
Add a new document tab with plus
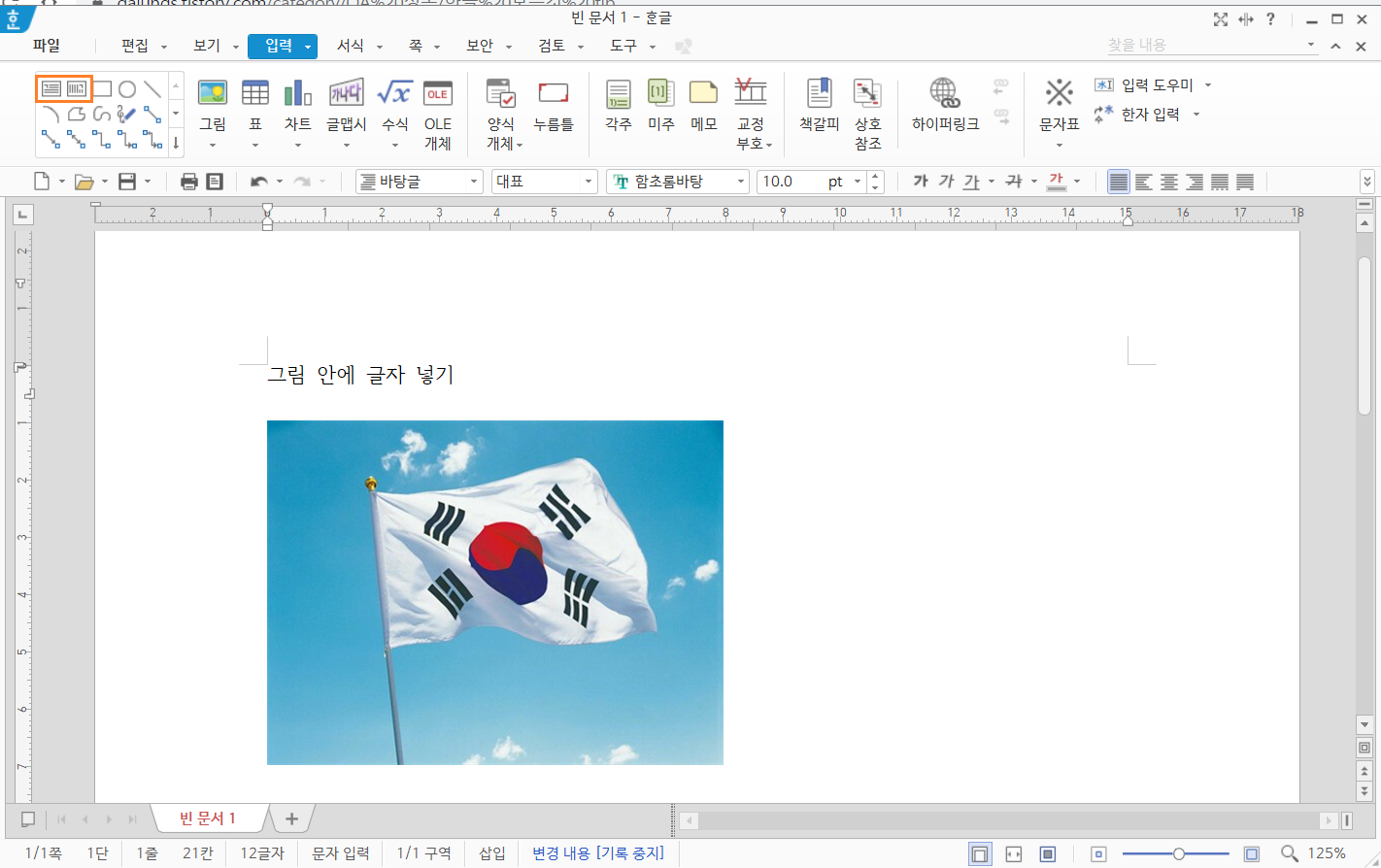[291, 819]
